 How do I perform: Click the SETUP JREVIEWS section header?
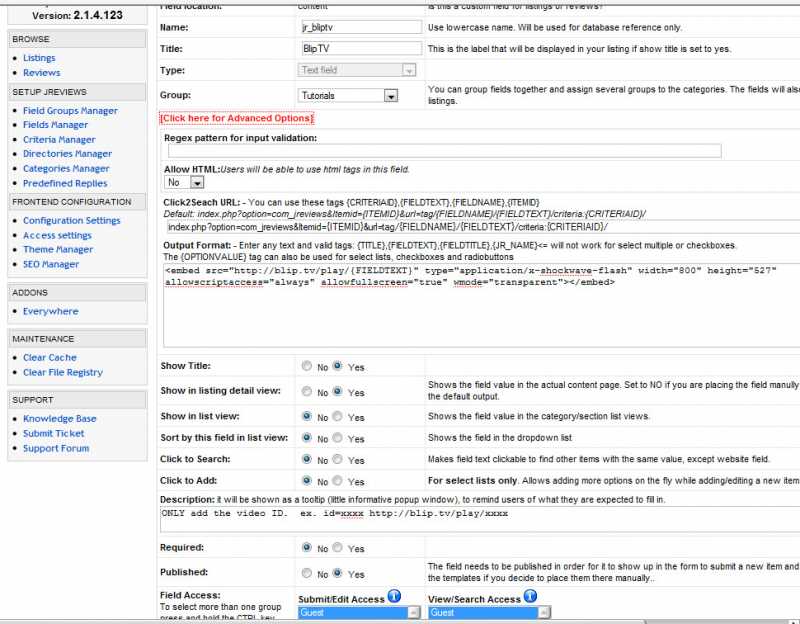[77, 92]
